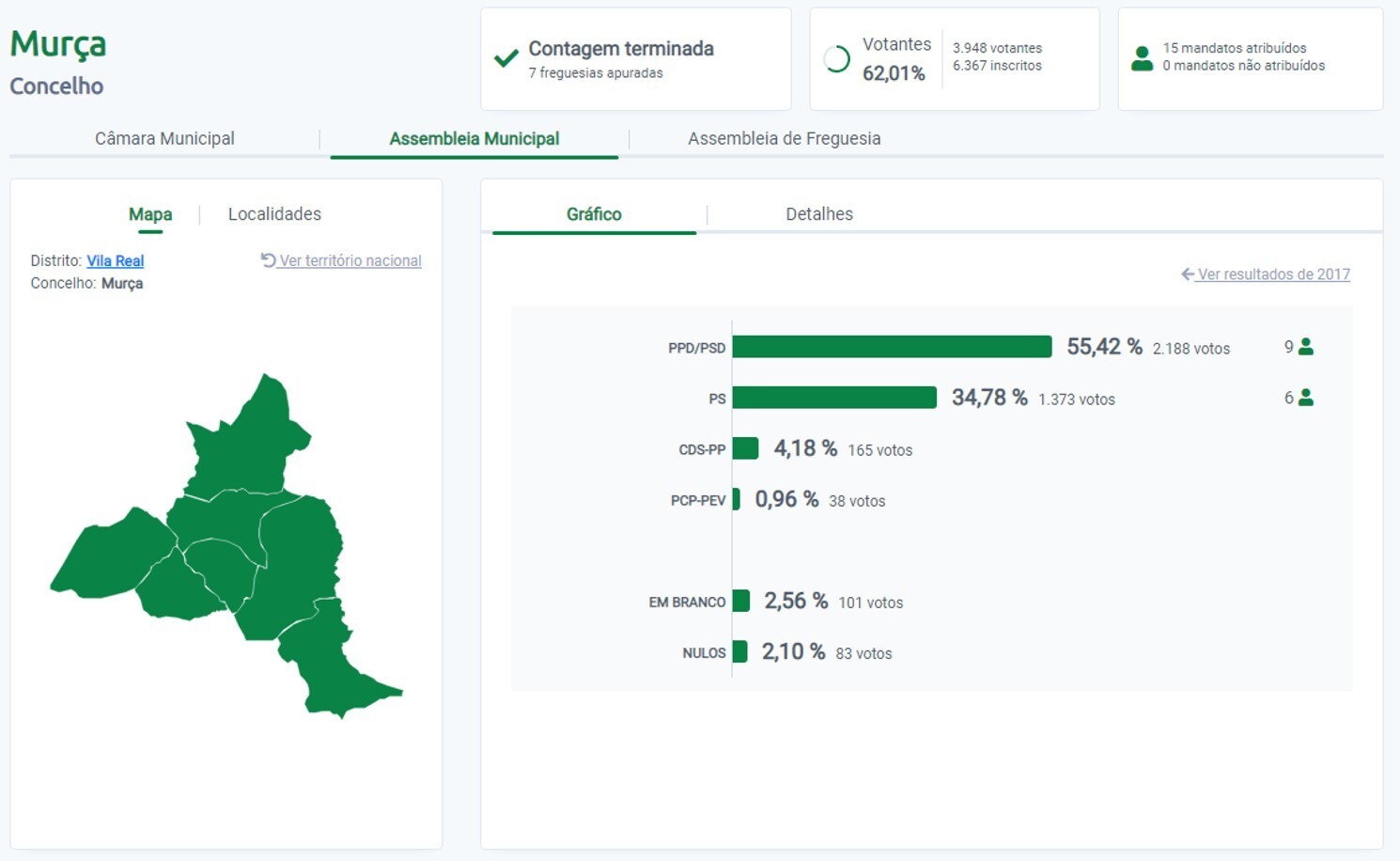Click the PS green result bar

click(x=833, y=398)
